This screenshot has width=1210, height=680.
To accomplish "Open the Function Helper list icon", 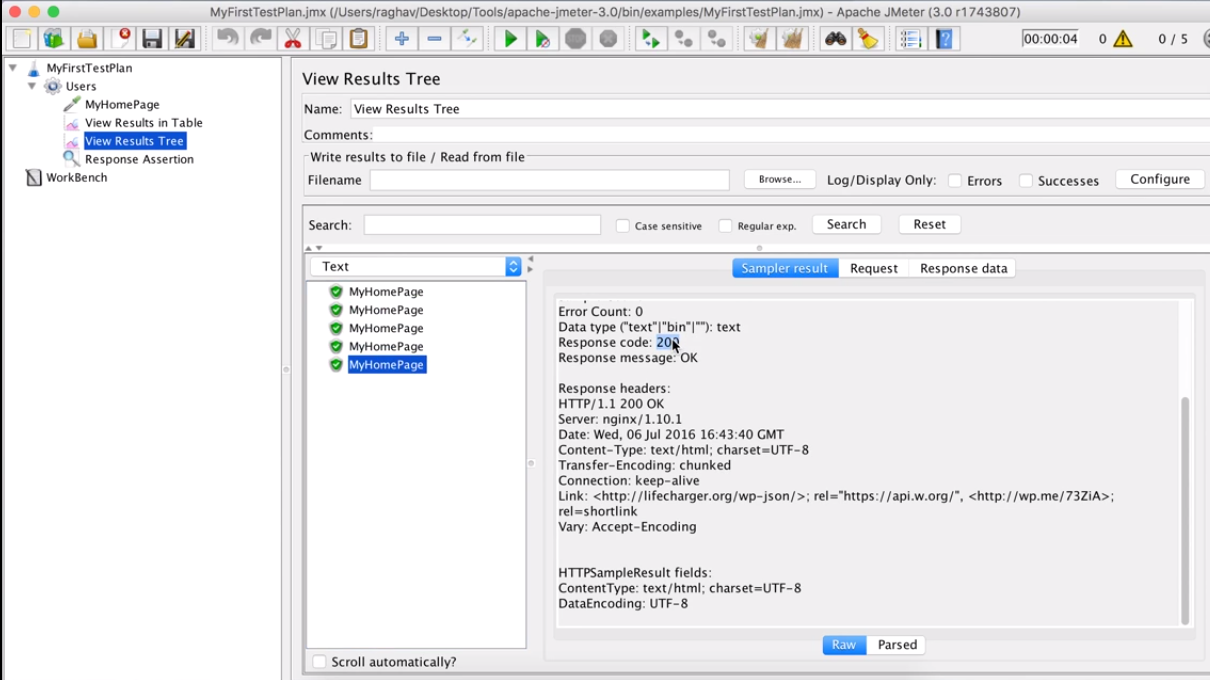I will click(910, 39).
